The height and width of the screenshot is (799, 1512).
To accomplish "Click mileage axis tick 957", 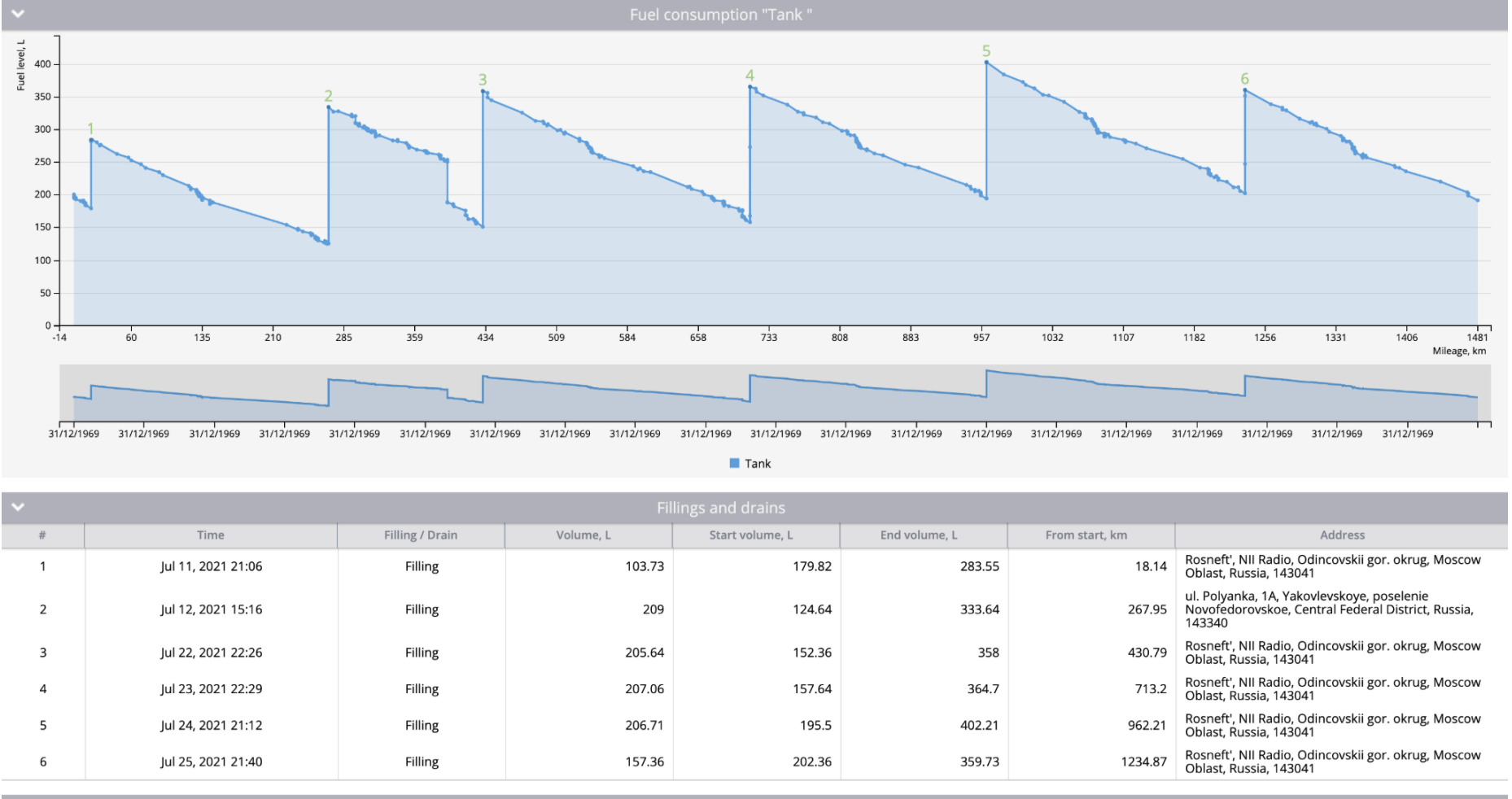I will click(x=981, y=338).
